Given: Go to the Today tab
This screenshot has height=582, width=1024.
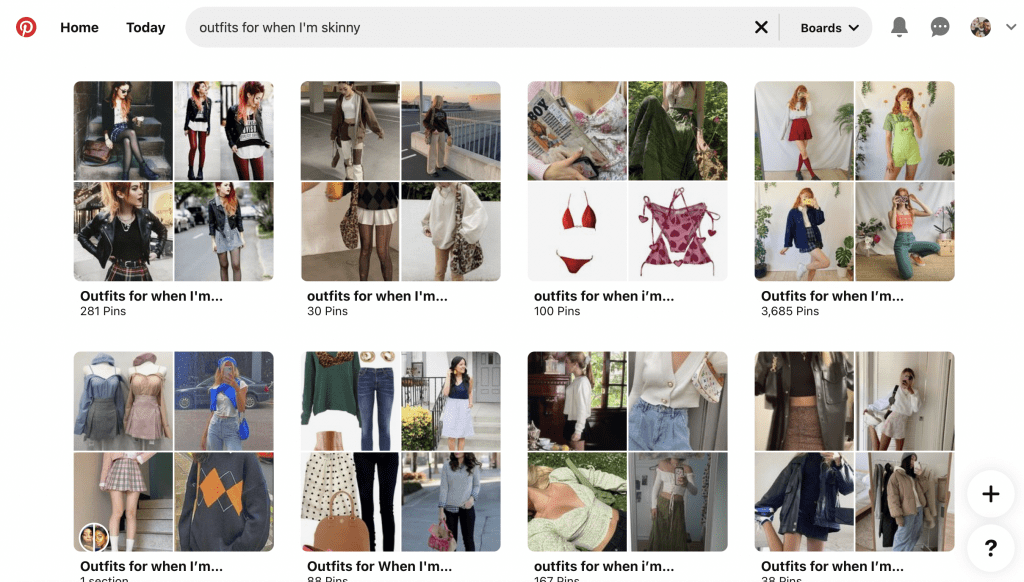Looking at the screenshot, I should pyautogui.click(x=146, y=27).
